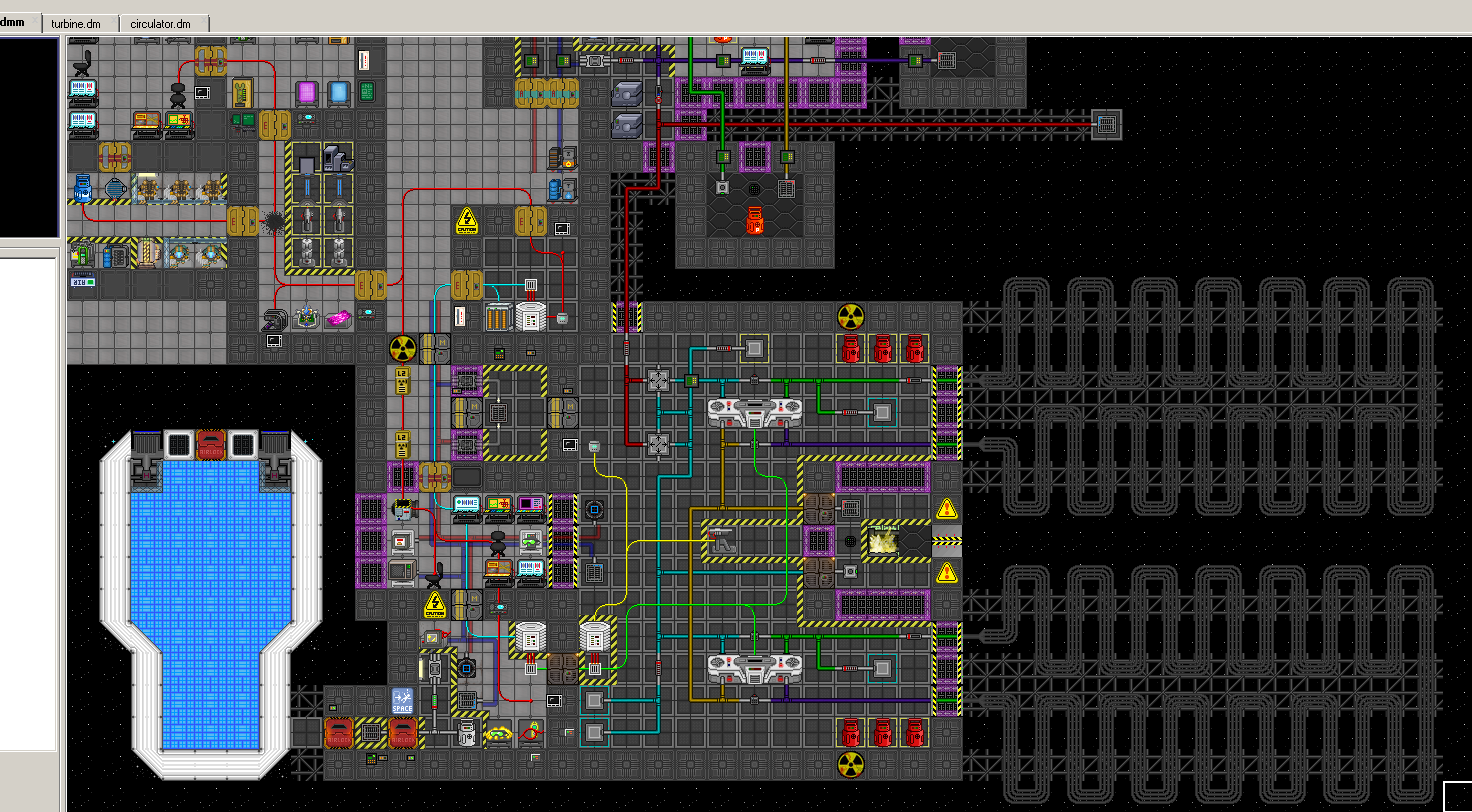1472x812 pixels.
Task: Select the middle red canister in the top row
Action: click(882, 349)
